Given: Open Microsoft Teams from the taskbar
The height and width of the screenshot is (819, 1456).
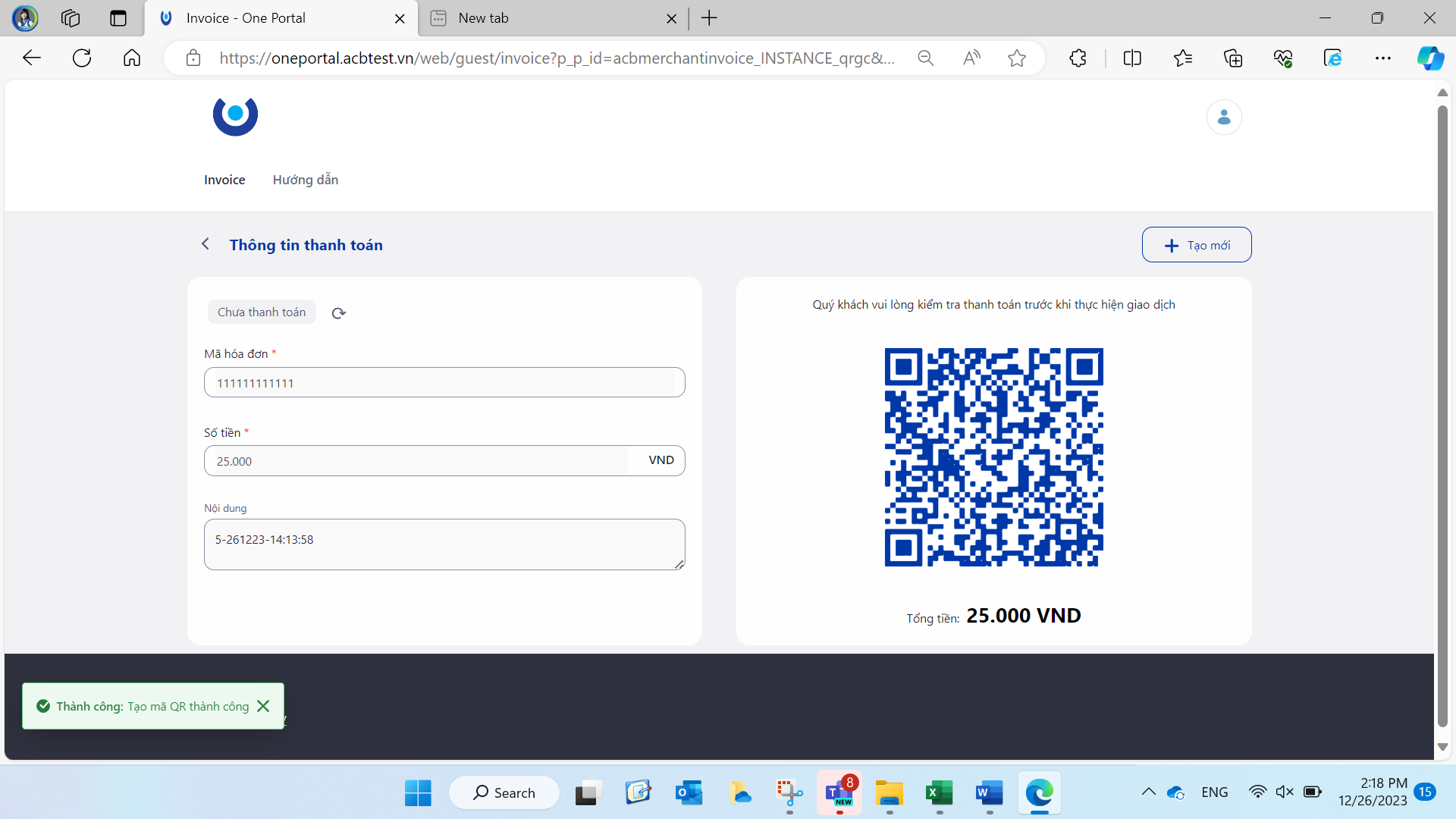Looking at the screenshot, I should pos(839,792).
